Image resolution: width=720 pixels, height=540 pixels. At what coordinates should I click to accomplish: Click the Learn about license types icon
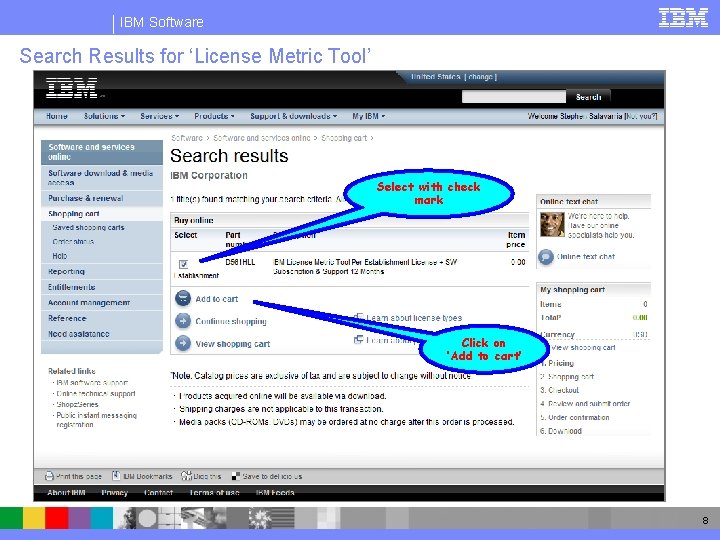(x=359, y=317)
